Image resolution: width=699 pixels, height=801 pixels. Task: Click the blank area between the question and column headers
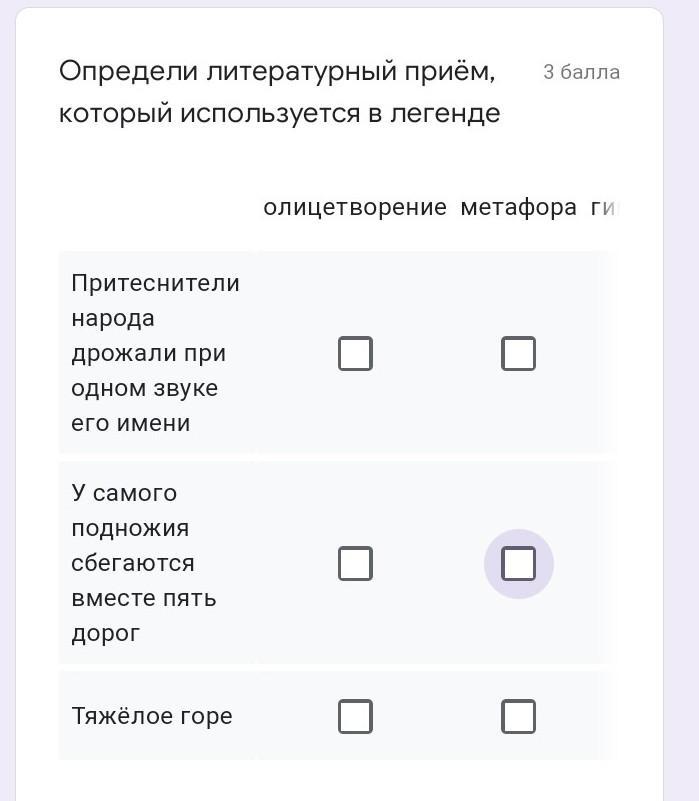340,160
